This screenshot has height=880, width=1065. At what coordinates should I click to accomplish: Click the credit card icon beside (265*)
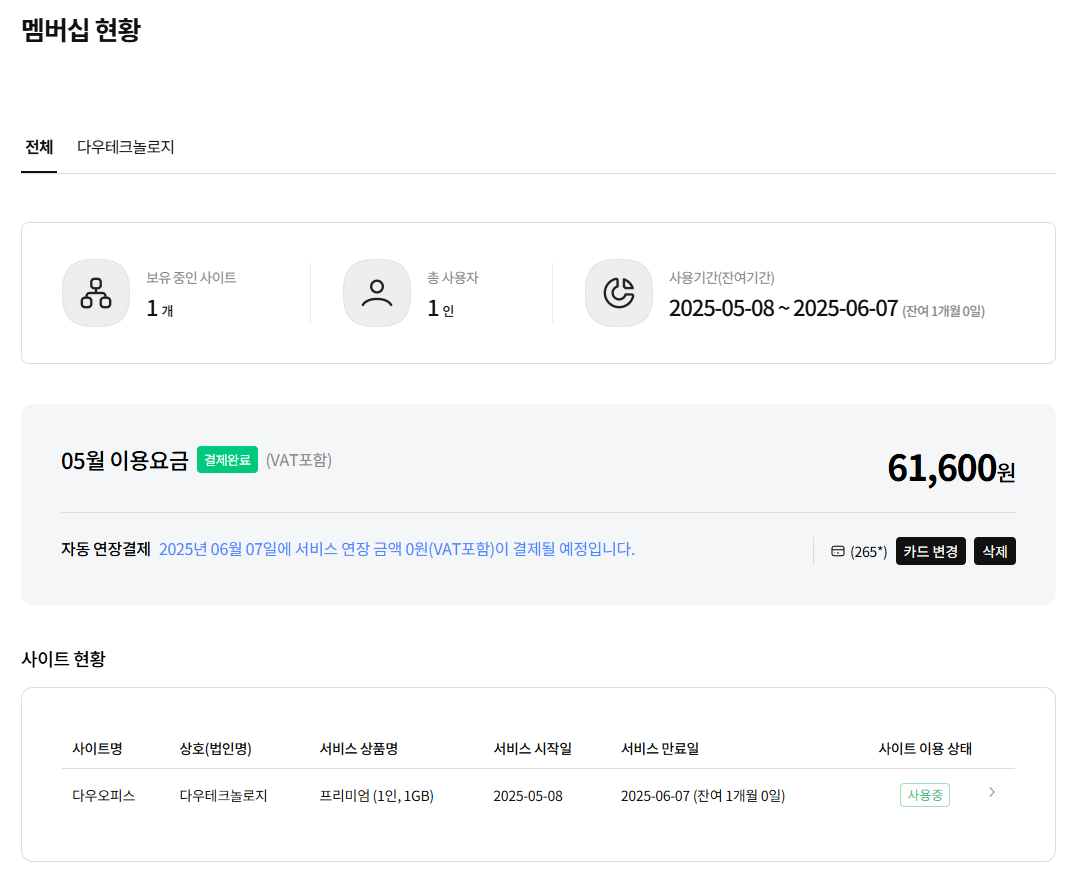click(x=838, y=552)
